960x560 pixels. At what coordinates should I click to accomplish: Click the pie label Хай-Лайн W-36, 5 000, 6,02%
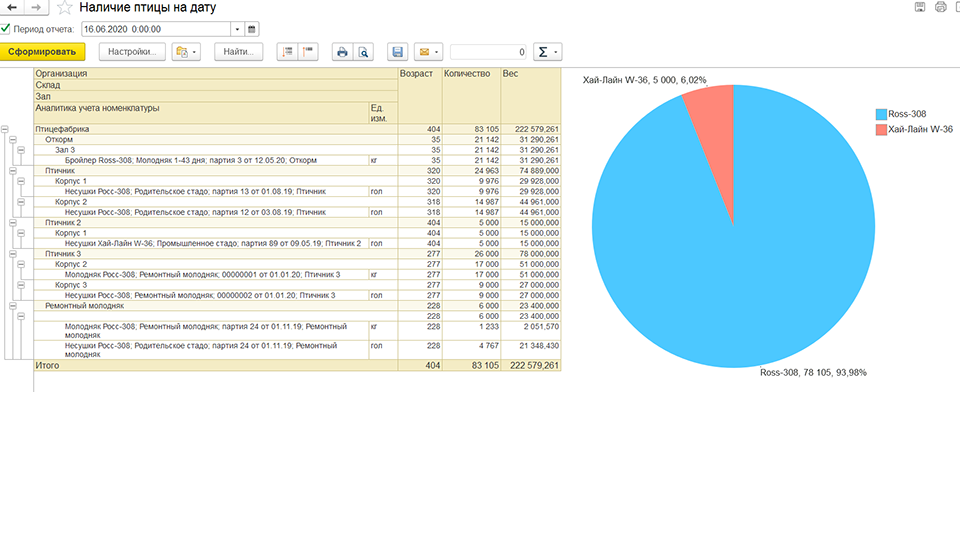click(x=644, y=80)
